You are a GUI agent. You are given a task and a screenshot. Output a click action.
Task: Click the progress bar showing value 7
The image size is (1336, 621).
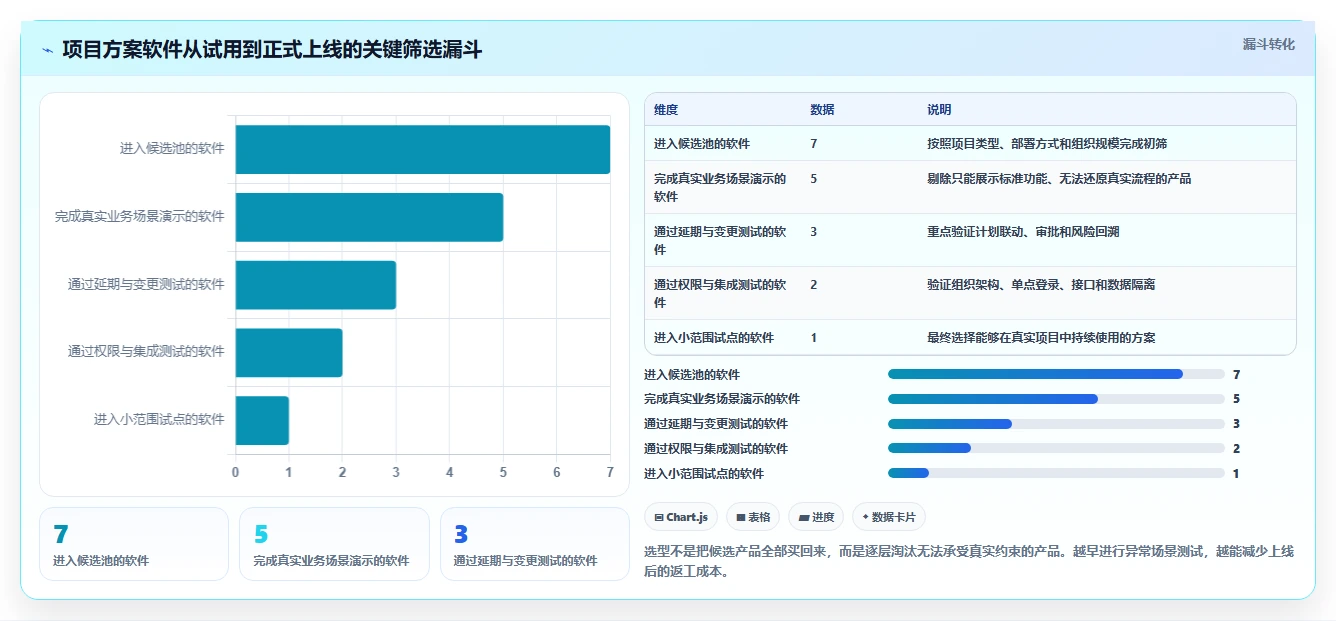coord(1056,375)
